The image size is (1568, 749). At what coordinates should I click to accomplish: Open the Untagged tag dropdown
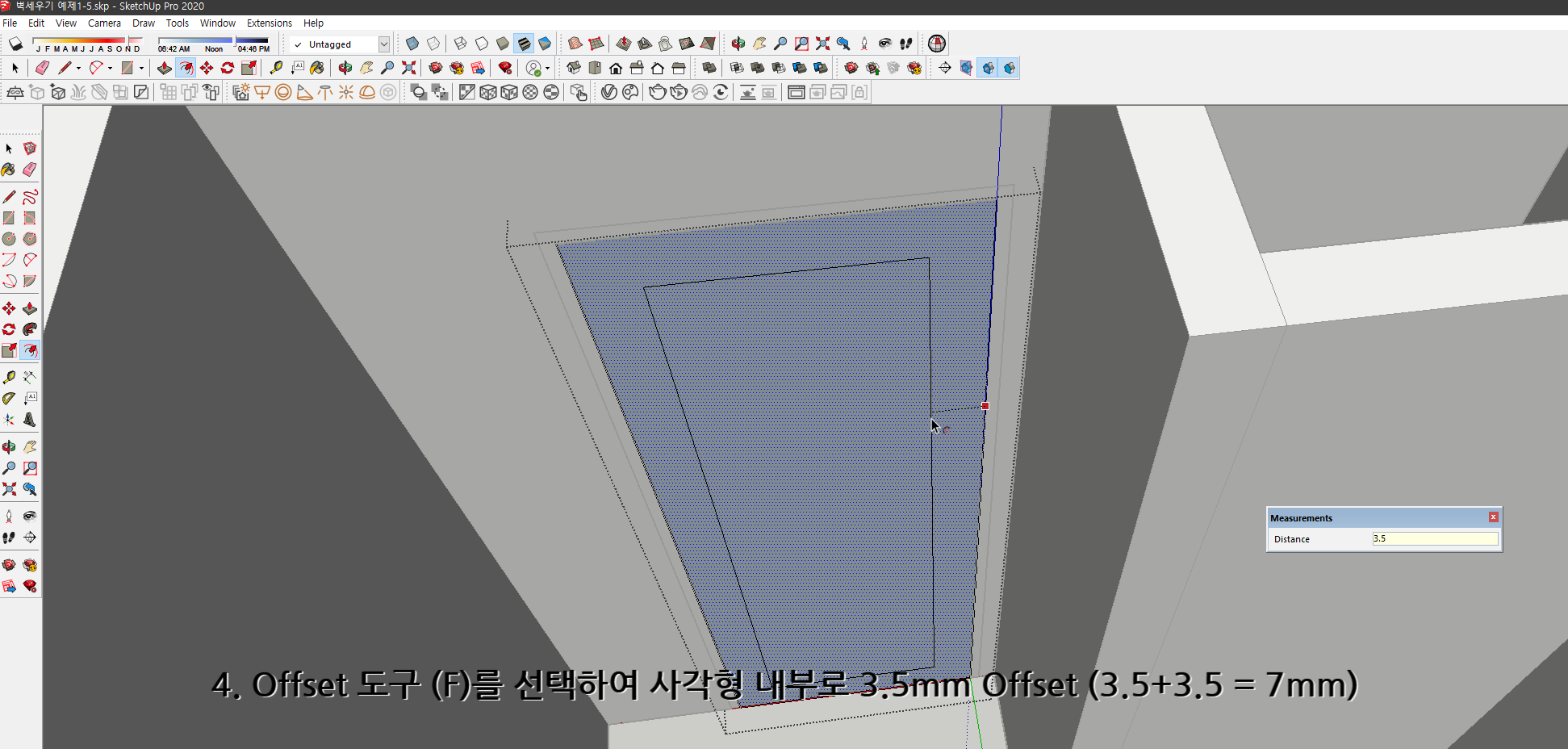click(384, 44)
